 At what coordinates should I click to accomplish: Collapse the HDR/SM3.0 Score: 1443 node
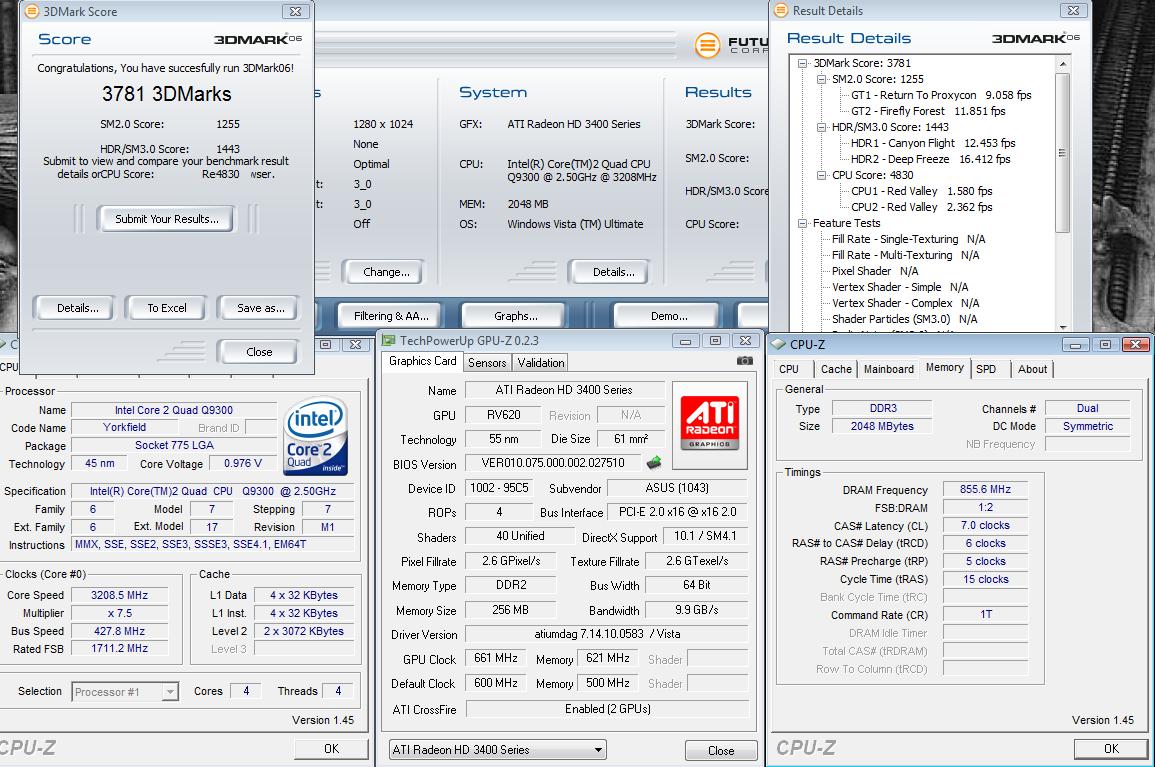pos(822,127)
